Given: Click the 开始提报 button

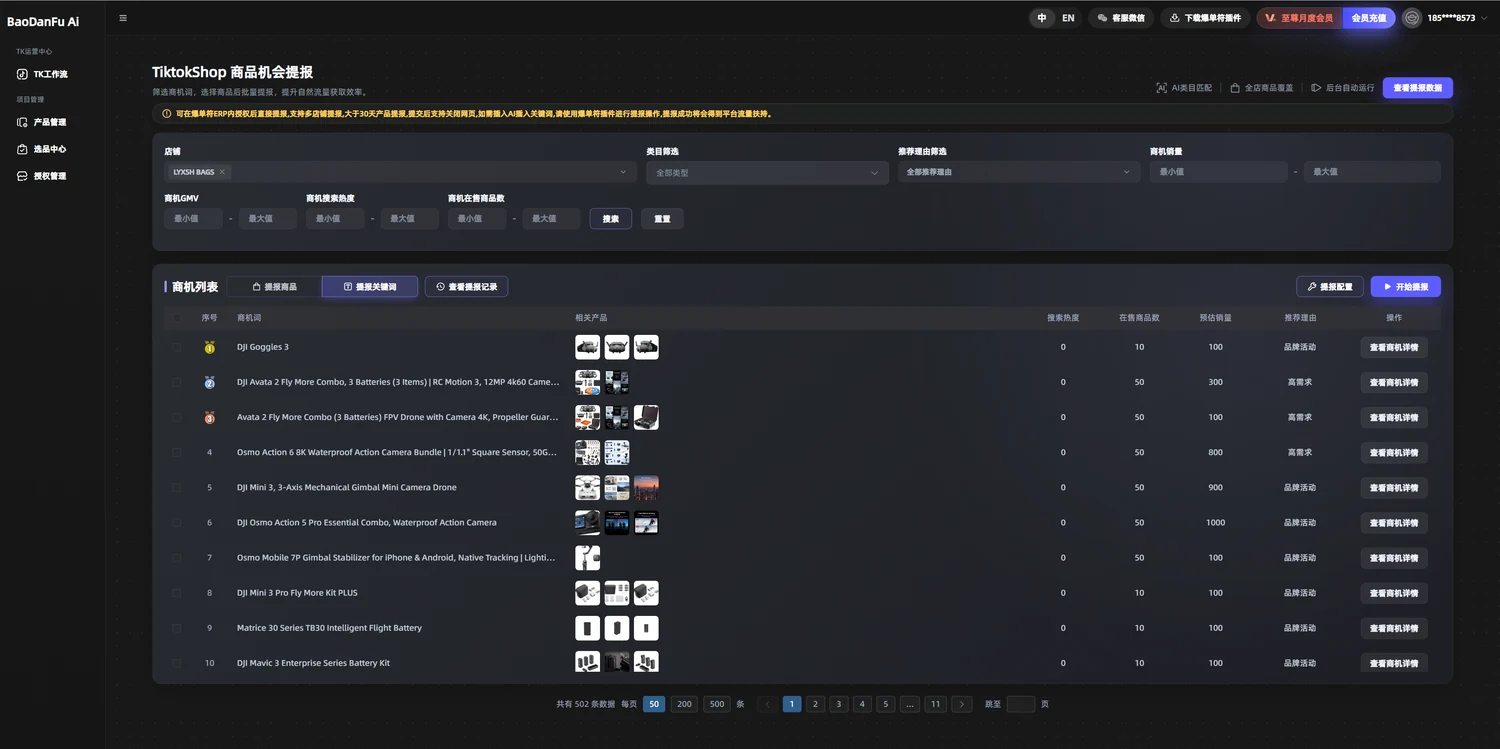Looking at the screenshot, I should pyautogui.click(x=1406, y=287).
